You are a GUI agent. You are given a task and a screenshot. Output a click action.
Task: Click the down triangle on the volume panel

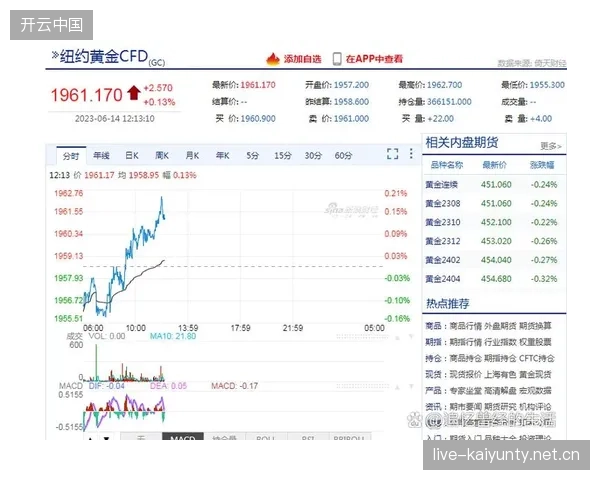point(411,337)
